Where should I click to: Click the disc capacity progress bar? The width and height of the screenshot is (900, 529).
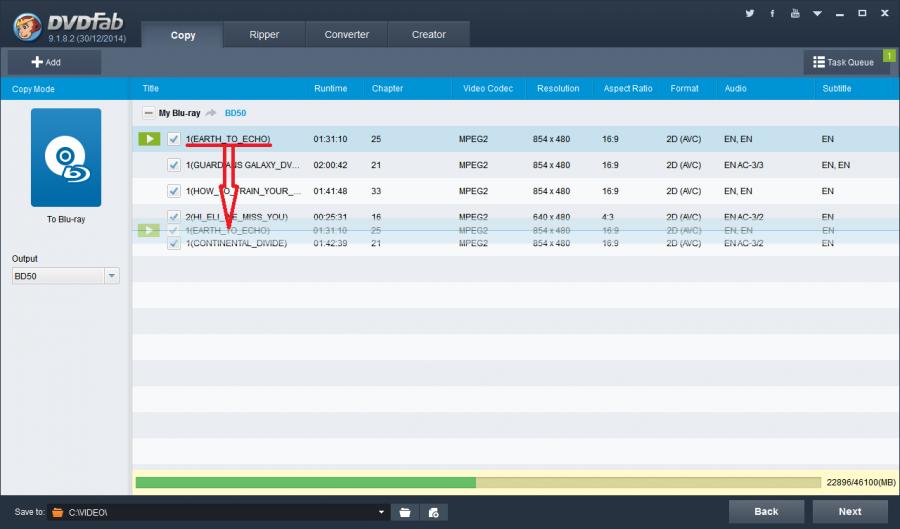pos(478,483)
